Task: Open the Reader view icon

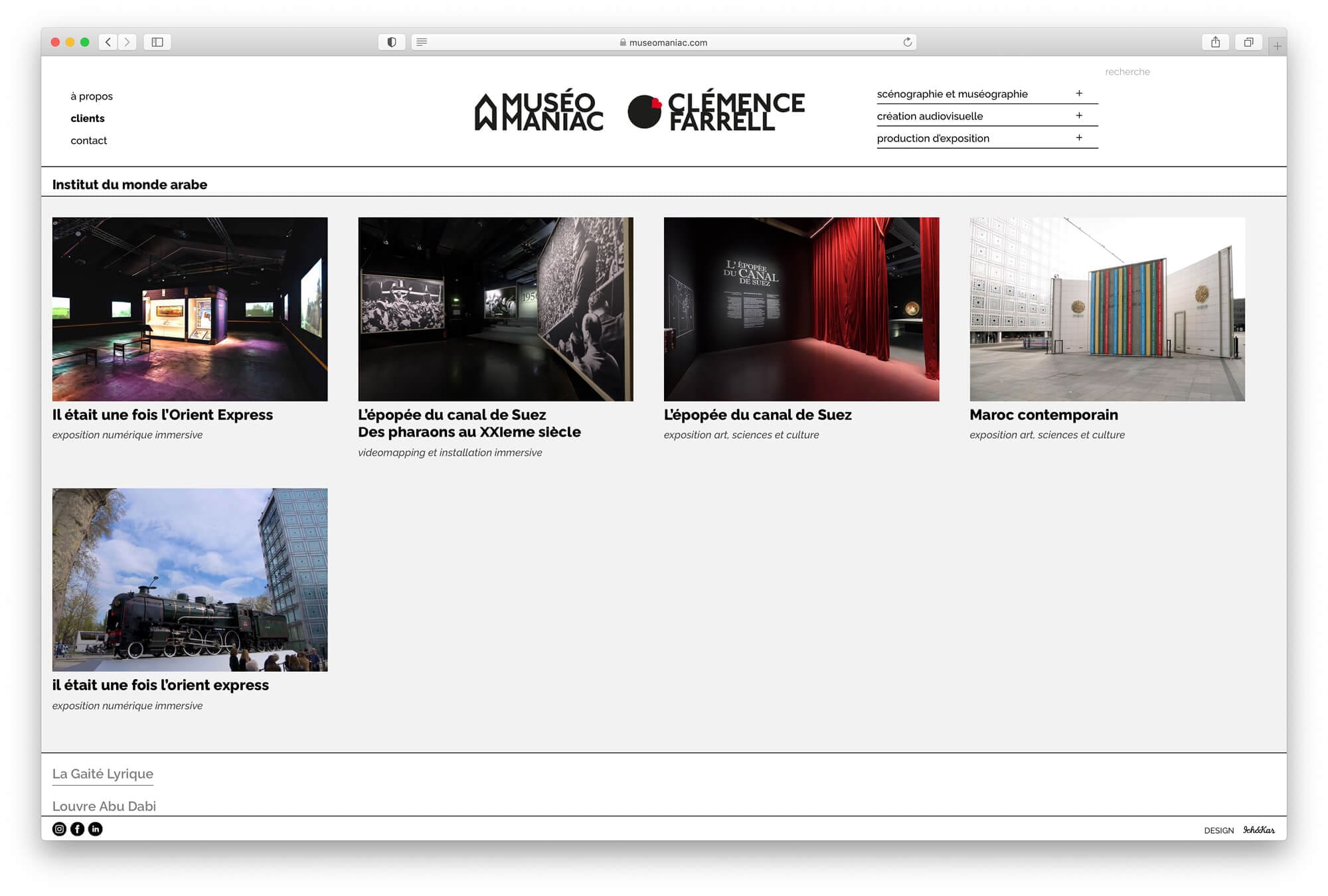Action: point(422,42)
